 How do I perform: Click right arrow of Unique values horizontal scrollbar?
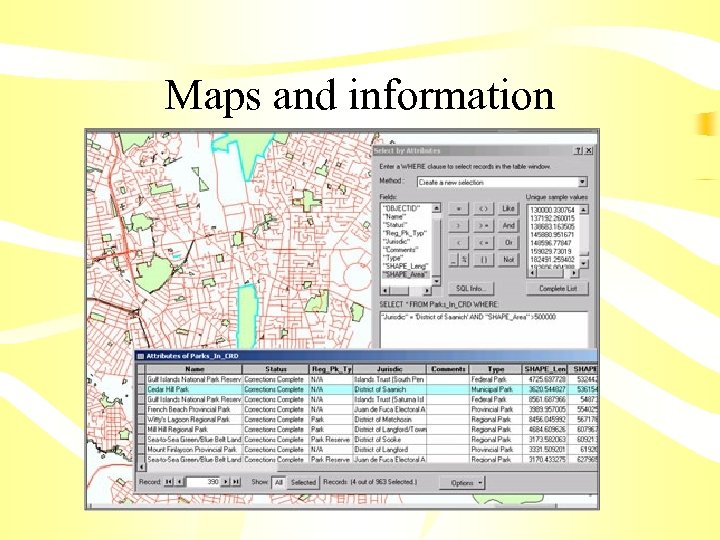coord(574,273)
